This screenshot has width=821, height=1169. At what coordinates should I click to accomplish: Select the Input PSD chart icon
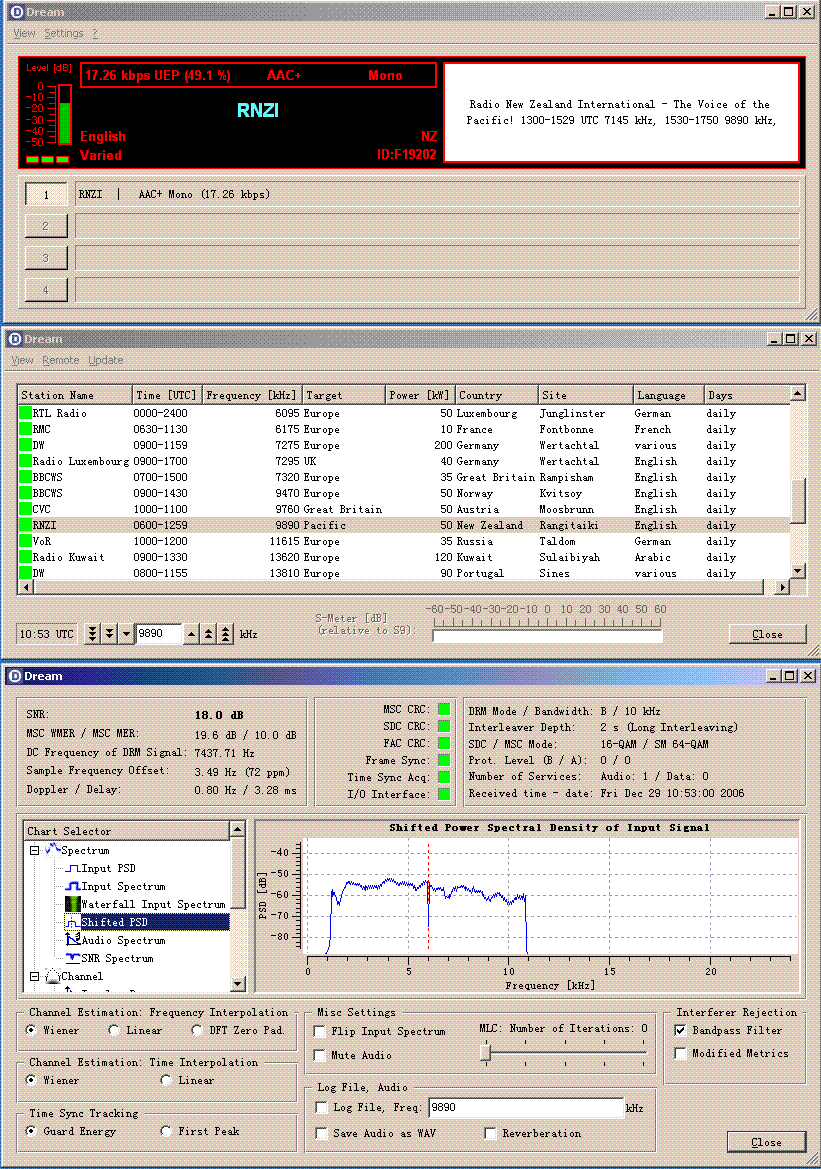72,868
